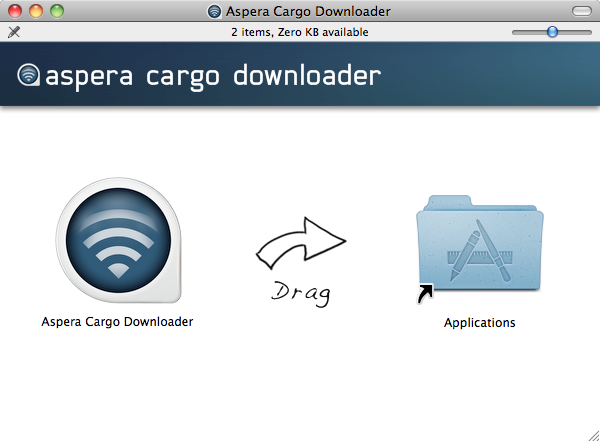The height and width of the screenshot is (442, 600).
Task: Adjust the icon size slider
Action: pos(552,32)
